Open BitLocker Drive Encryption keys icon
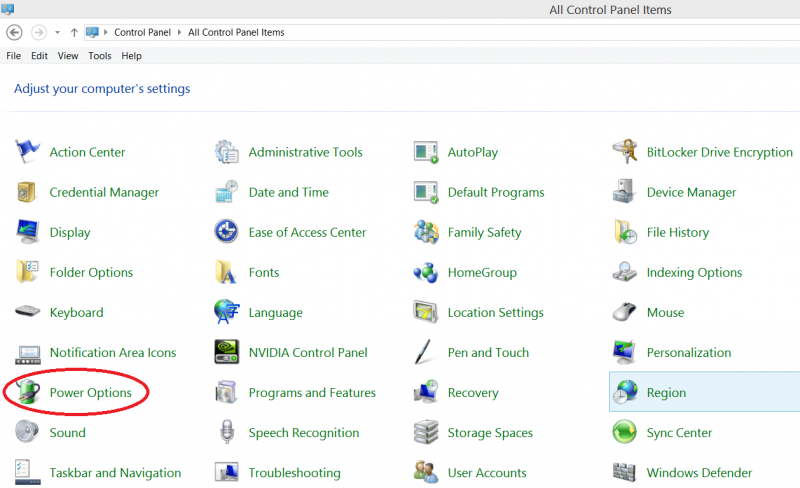This screenshot has height=488, width=800. coord(624,152)
